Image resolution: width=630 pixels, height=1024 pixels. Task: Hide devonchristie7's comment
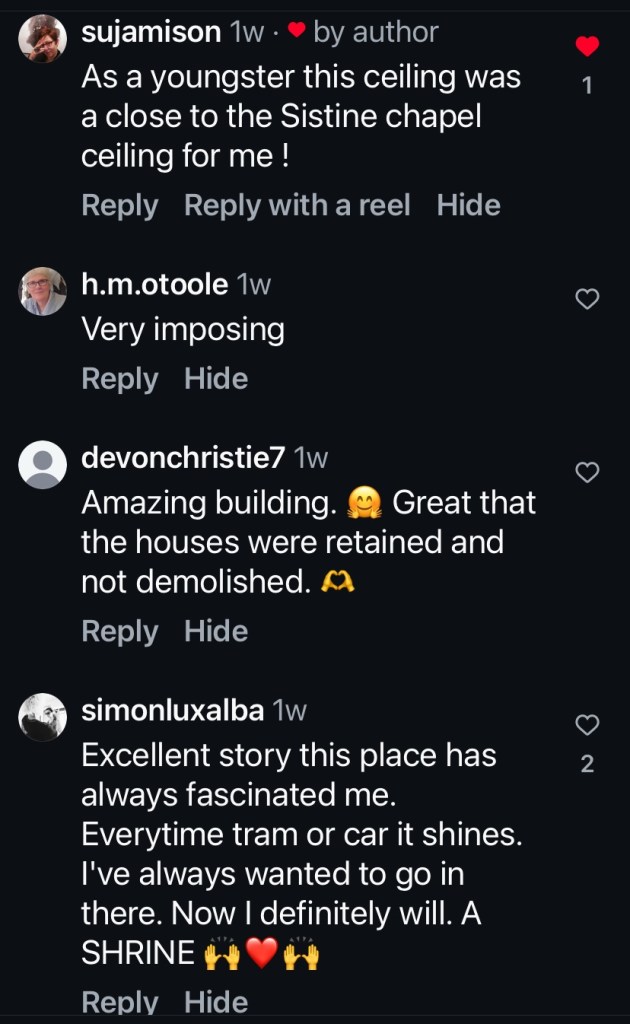216,632
